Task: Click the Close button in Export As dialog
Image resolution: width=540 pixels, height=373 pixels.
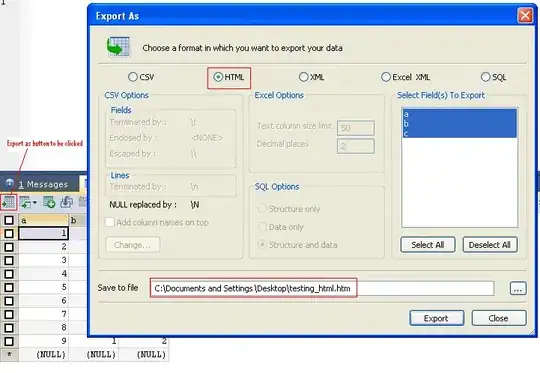Action: [499, 318]
